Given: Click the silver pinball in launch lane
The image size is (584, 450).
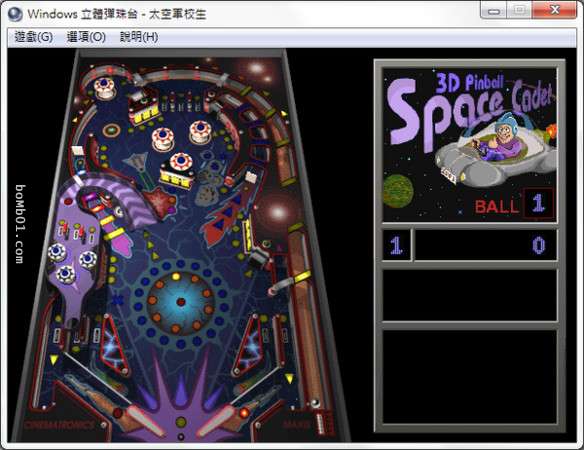Looking at the screenshot, I should click(x=315, y=403).
